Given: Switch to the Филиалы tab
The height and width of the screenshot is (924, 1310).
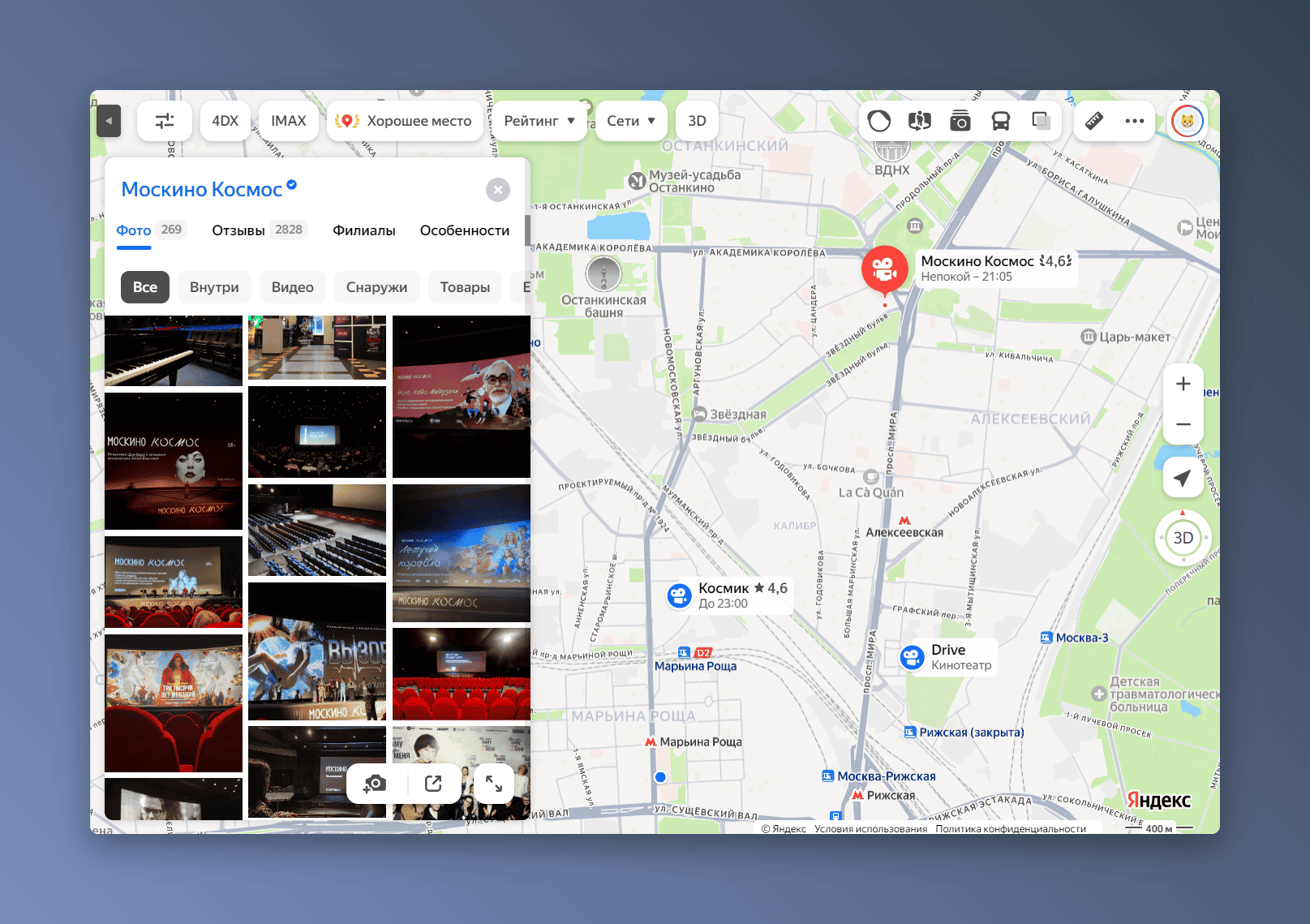Looking at the screenshot, I should [x=364, y=230].
